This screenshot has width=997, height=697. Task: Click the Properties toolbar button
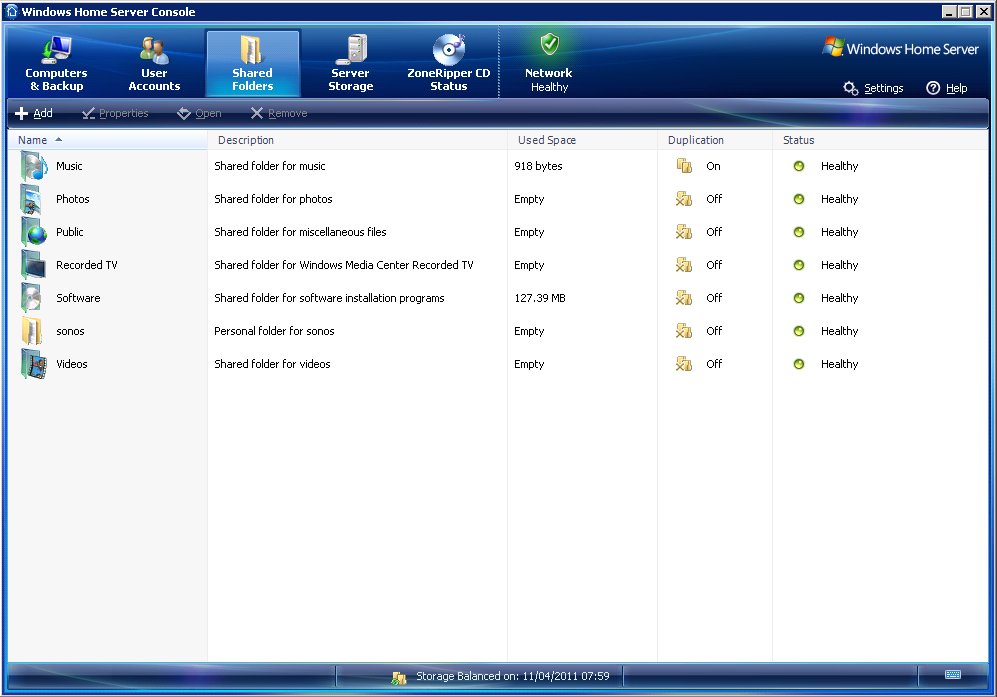click(x=115, y=113)
